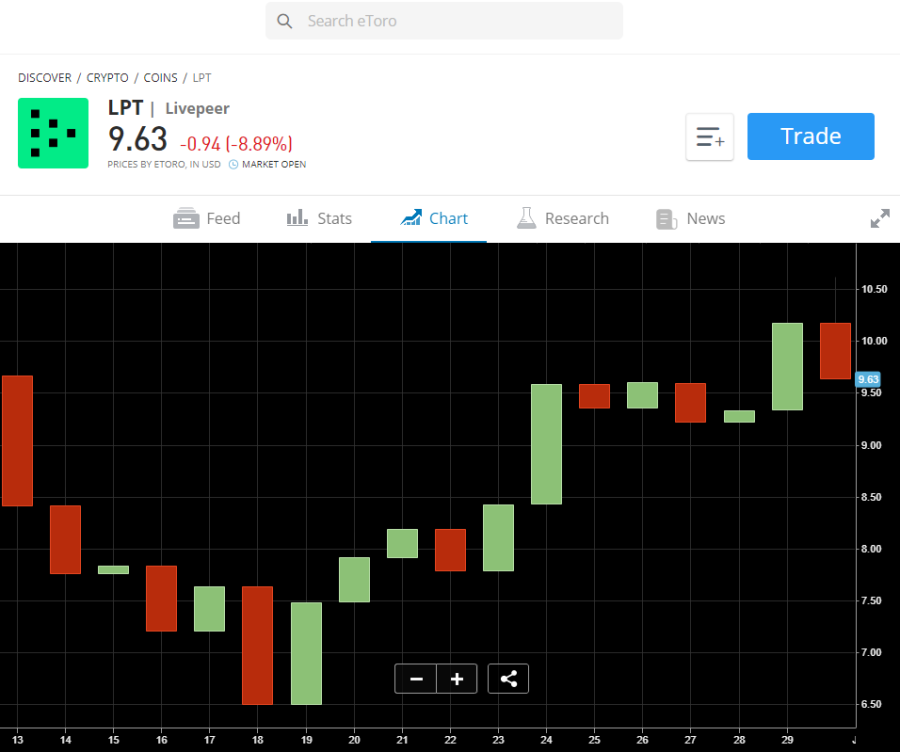Viewport: 900px width, 752px height.
Task: Switch to the News tab
Action: (690, 219)
